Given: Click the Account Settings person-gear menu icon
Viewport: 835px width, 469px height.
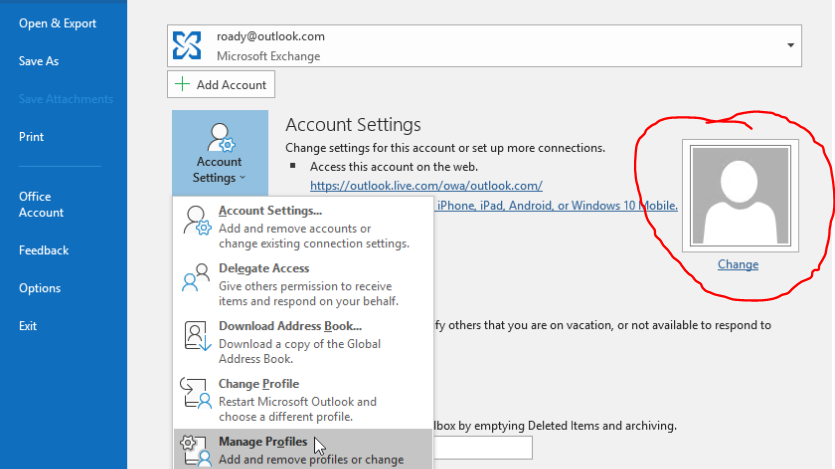Looking at the screenshot, I should (x=197, y=220).
